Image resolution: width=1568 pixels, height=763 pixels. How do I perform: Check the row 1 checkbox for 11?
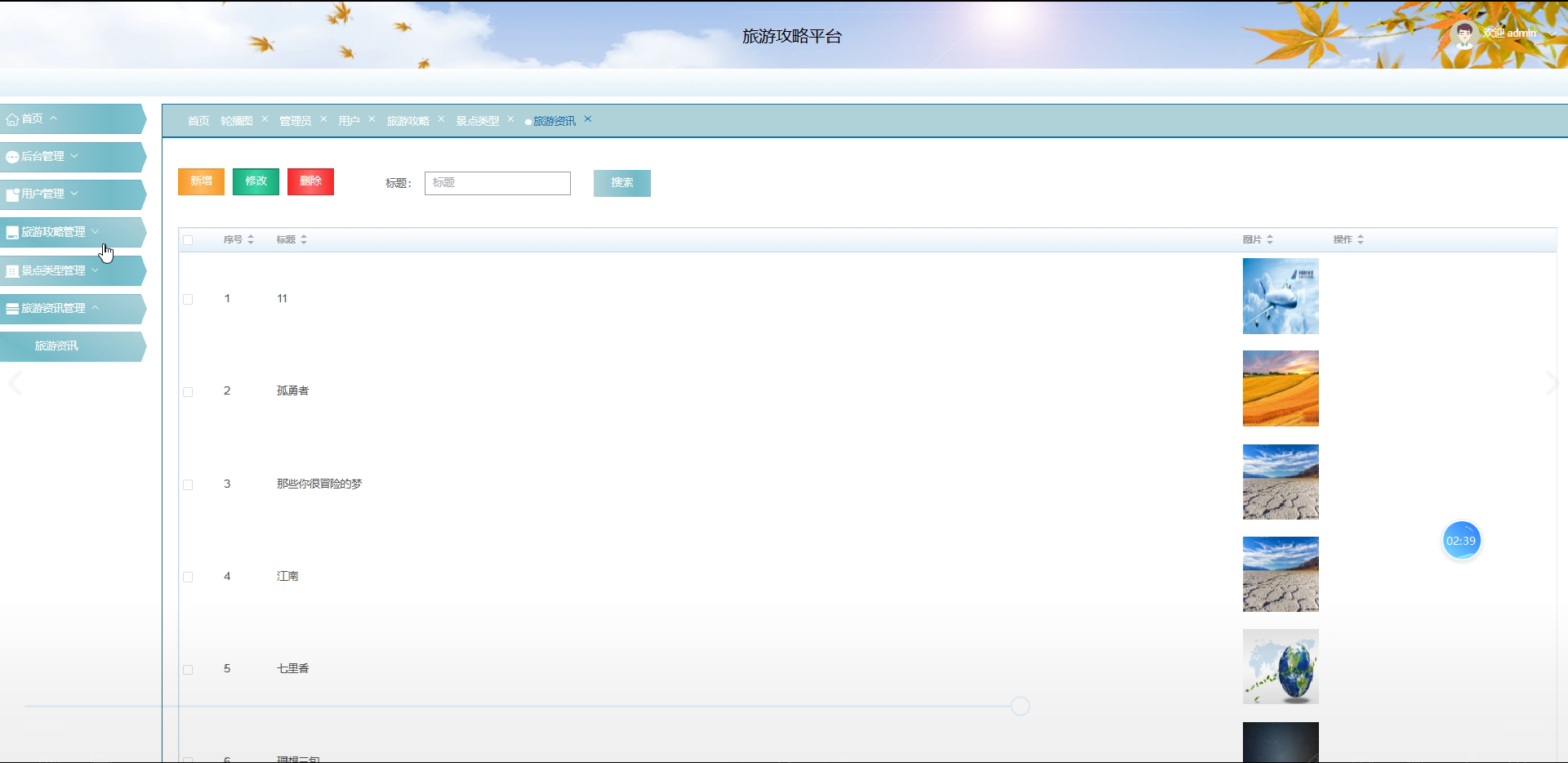click(188, 300)
